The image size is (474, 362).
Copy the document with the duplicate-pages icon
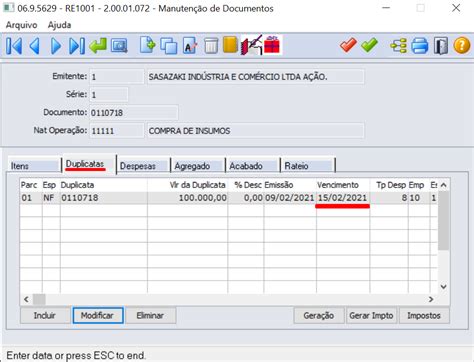click(x=169, y=46)
